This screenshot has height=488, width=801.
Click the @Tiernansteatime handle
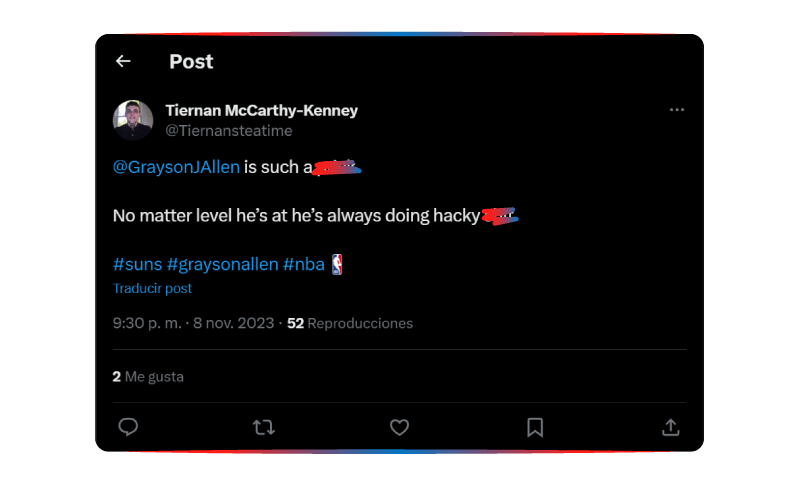228,130
